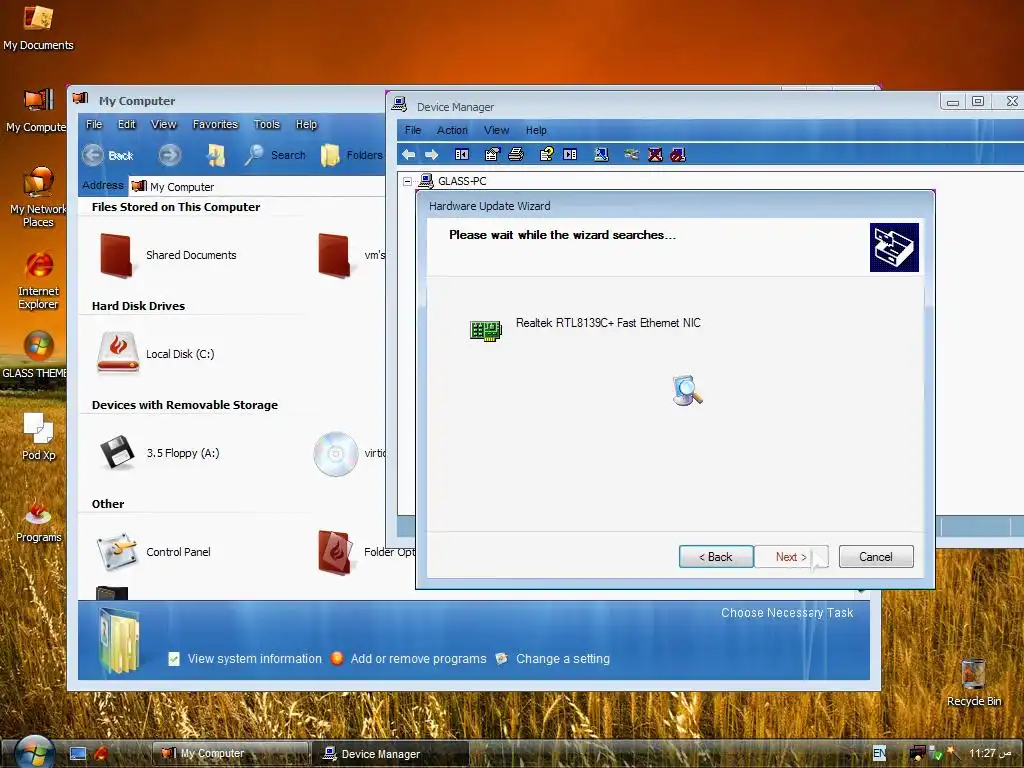Click the Realtek network adapter icon
Screen dimensions: 1024x768
tap(486, 330)
